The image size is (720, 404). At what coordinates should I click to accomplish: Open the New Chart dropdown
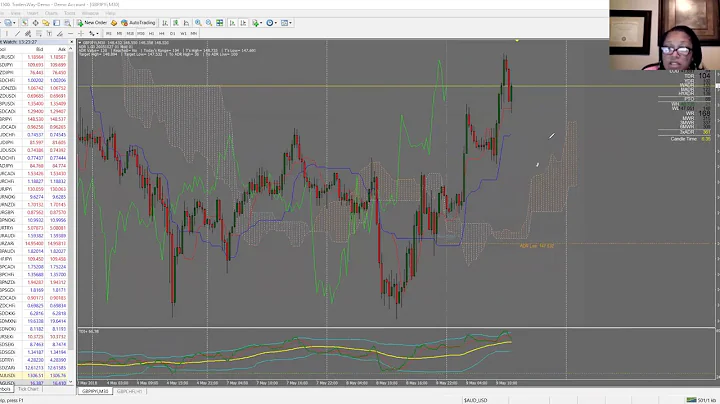point(8,22)
